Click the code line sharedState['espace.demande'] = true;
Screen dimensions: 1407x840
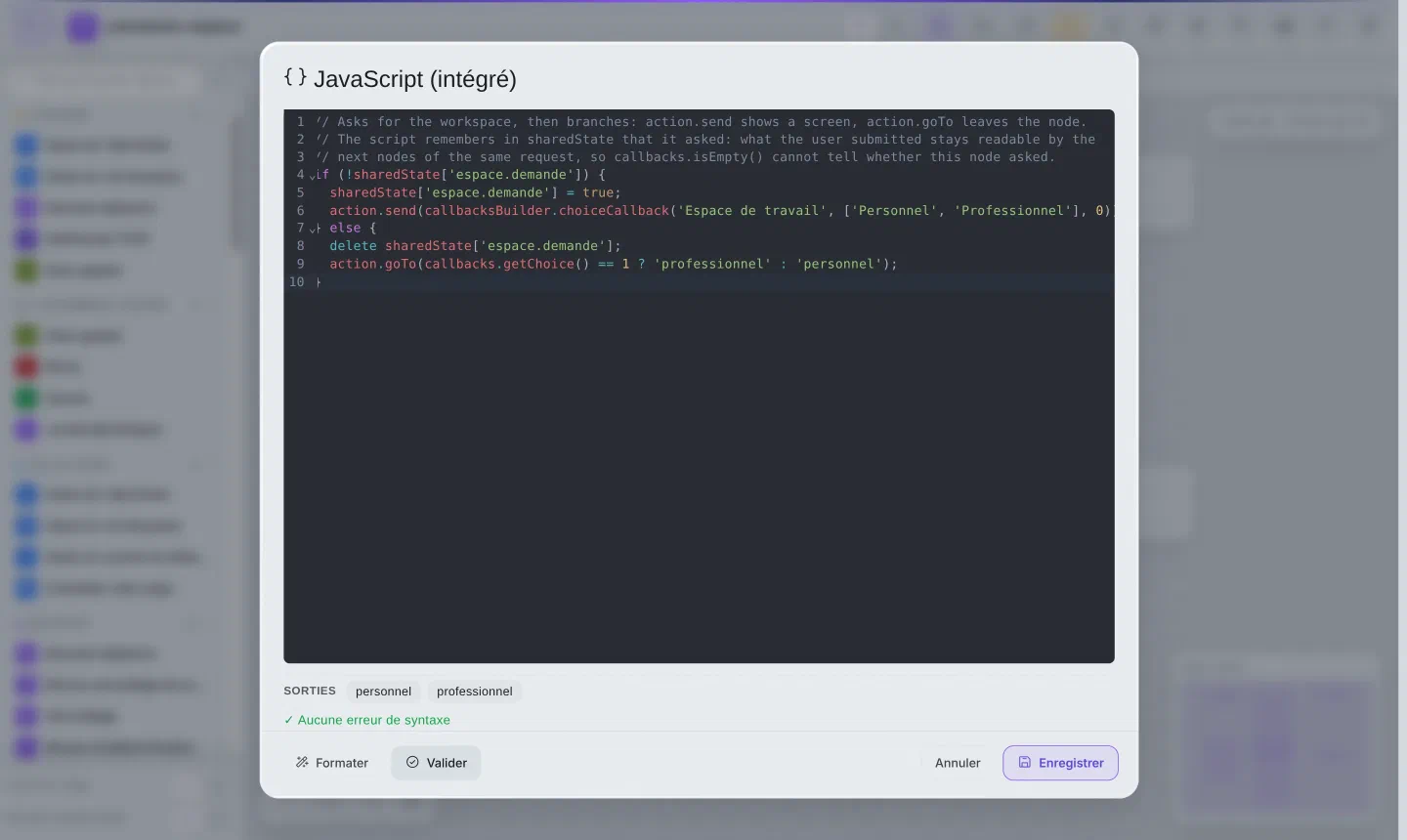point(475,192)
